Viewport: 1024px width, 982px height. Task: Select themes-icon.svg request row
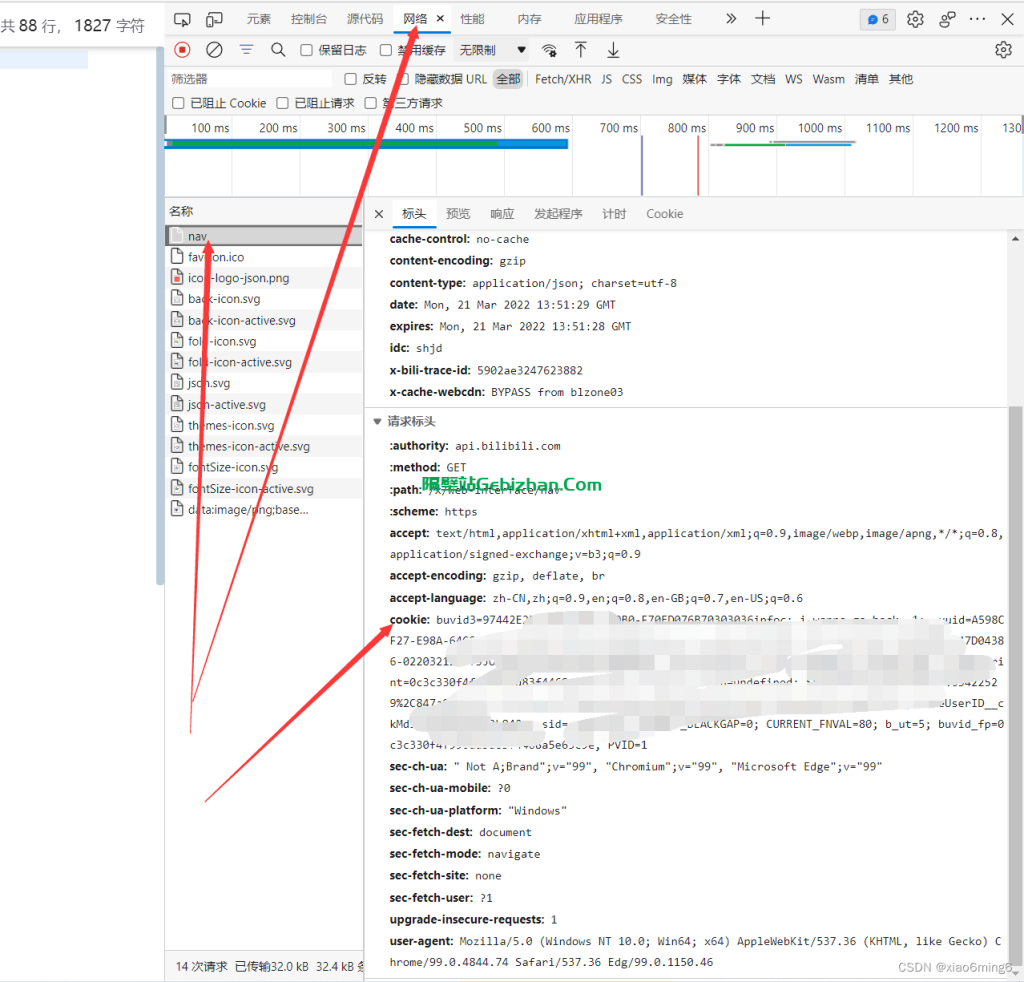tap(264, 425)
